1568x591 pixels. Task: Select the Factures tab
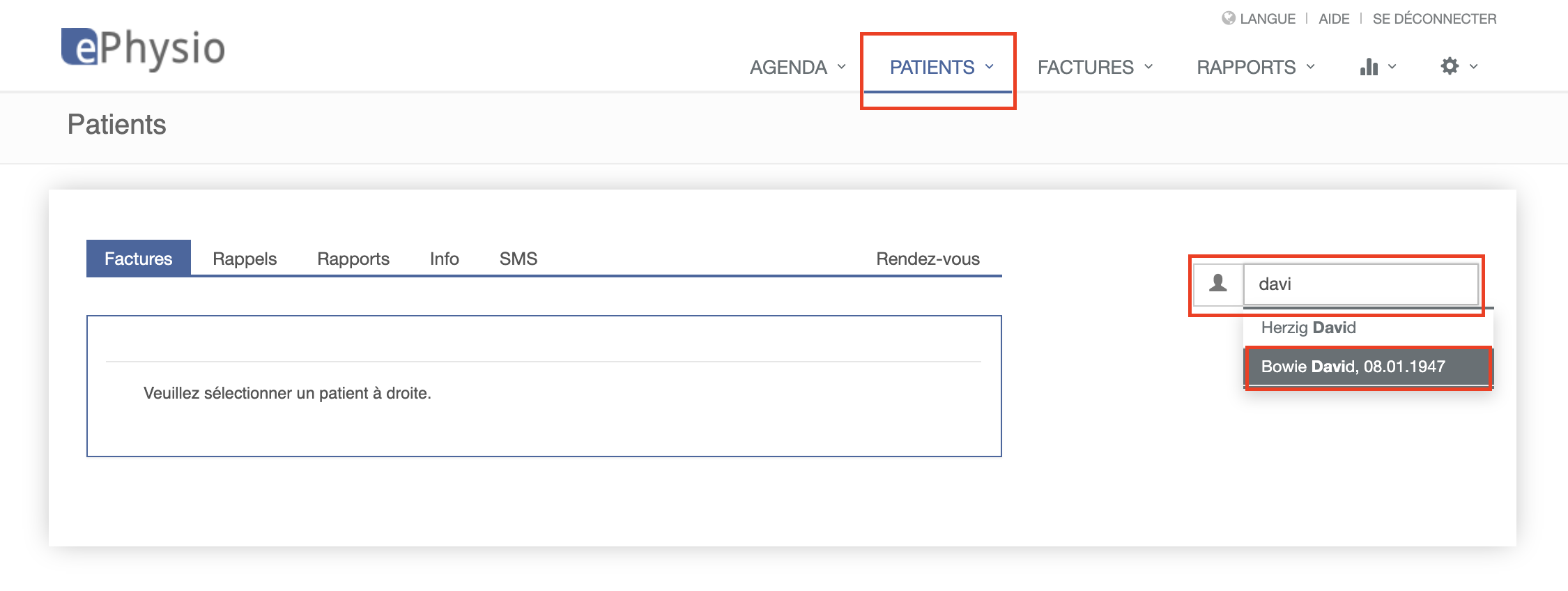[x=139, y=259]
